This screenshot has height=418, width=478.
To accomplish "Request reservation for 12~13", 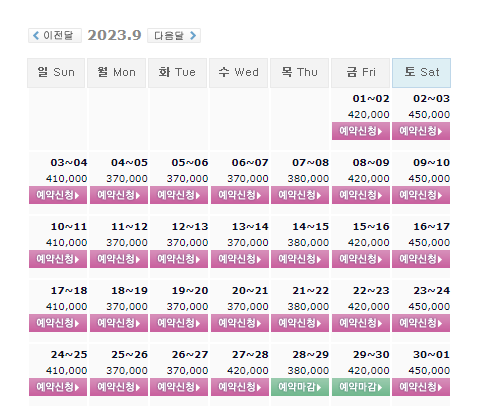I will pos(179,259).
